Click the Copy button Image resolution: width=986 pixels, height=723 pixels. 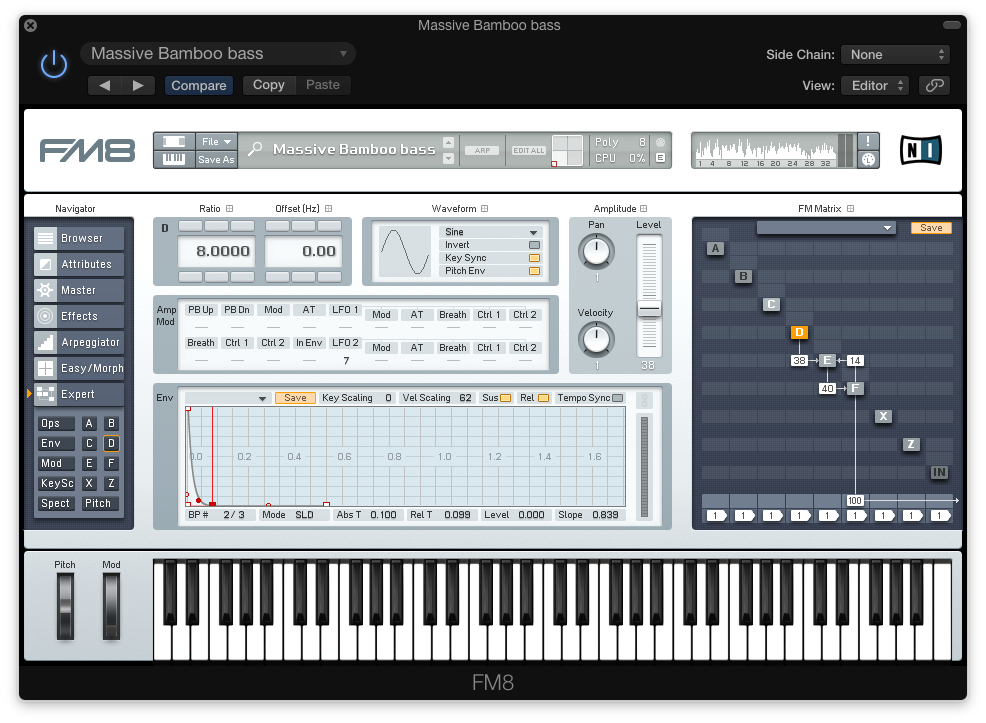pos(269,85)
